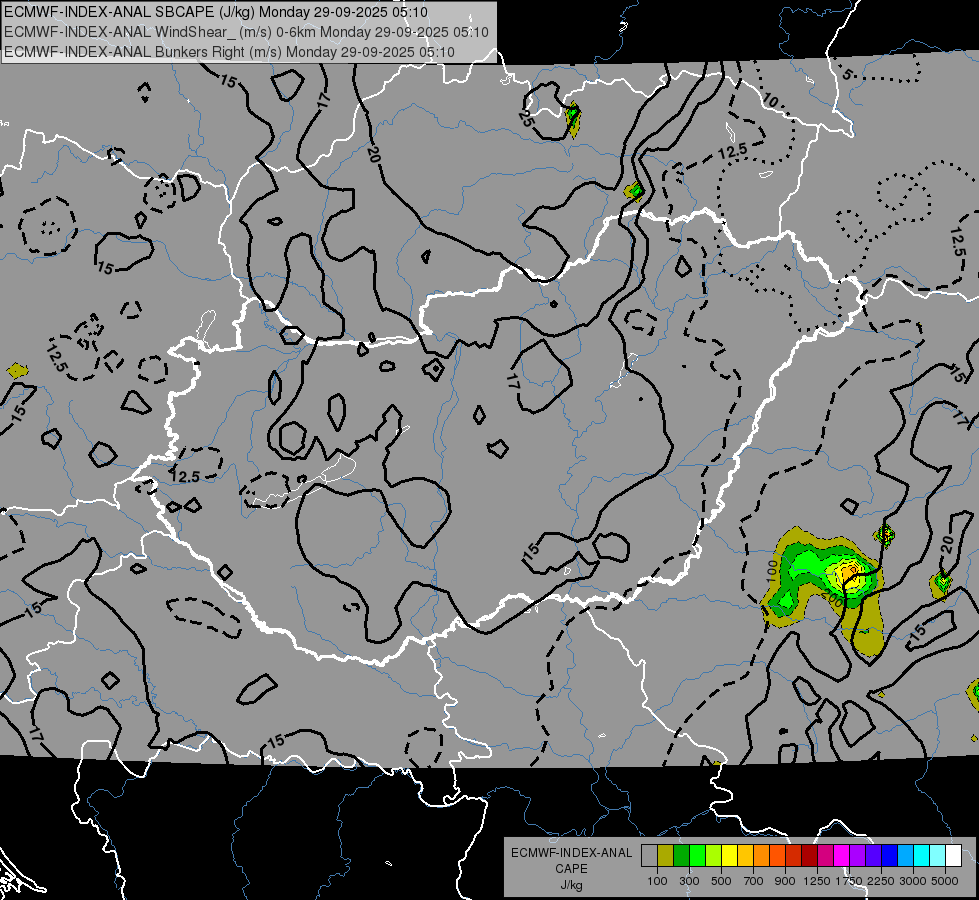Pick the white swatch at legend end

(x=953, y=856)
